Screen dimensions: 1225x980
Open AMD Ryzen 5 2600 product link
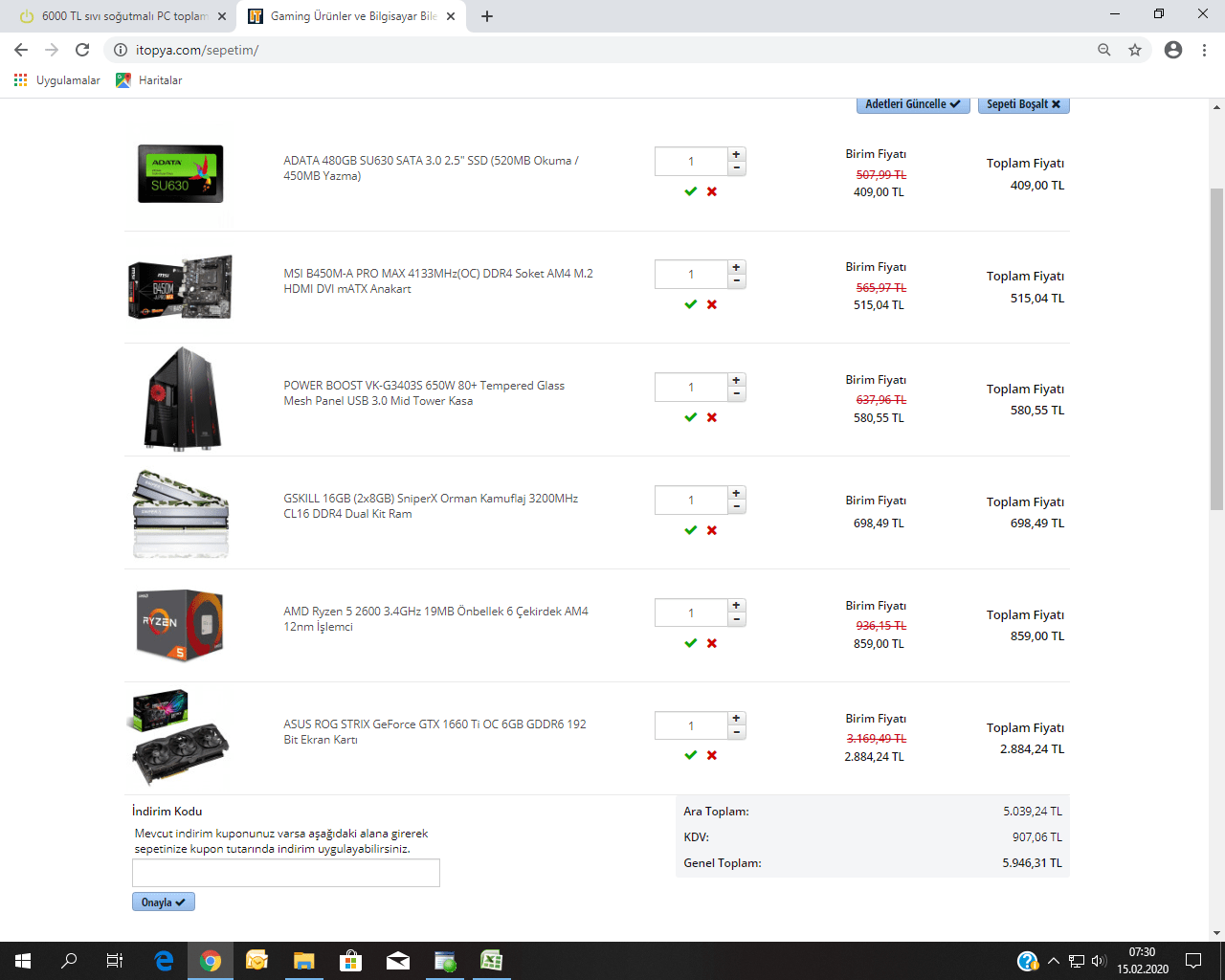(x=435, y=619)
